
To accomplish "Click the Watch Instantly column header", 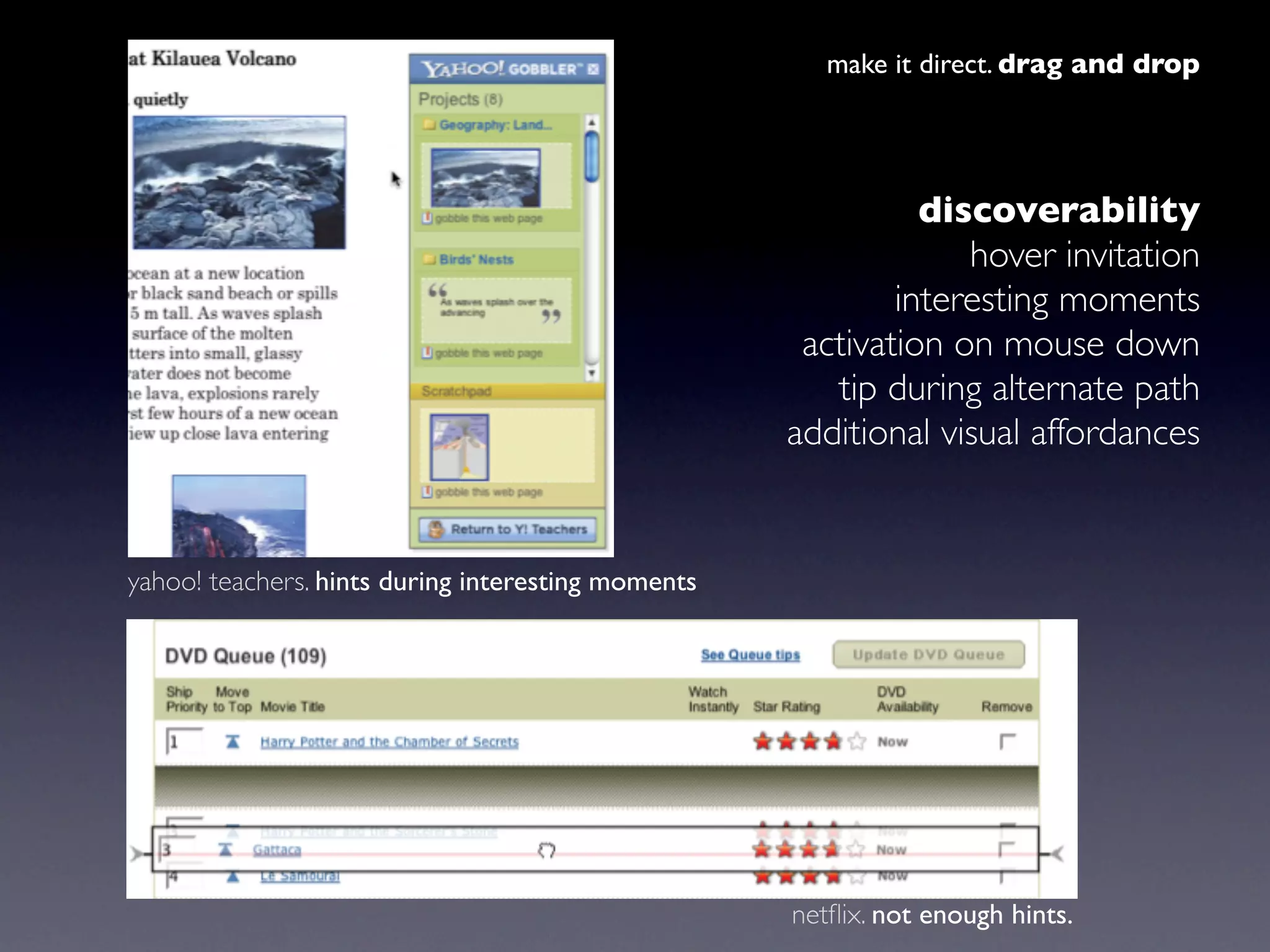I will pos(713,699).
